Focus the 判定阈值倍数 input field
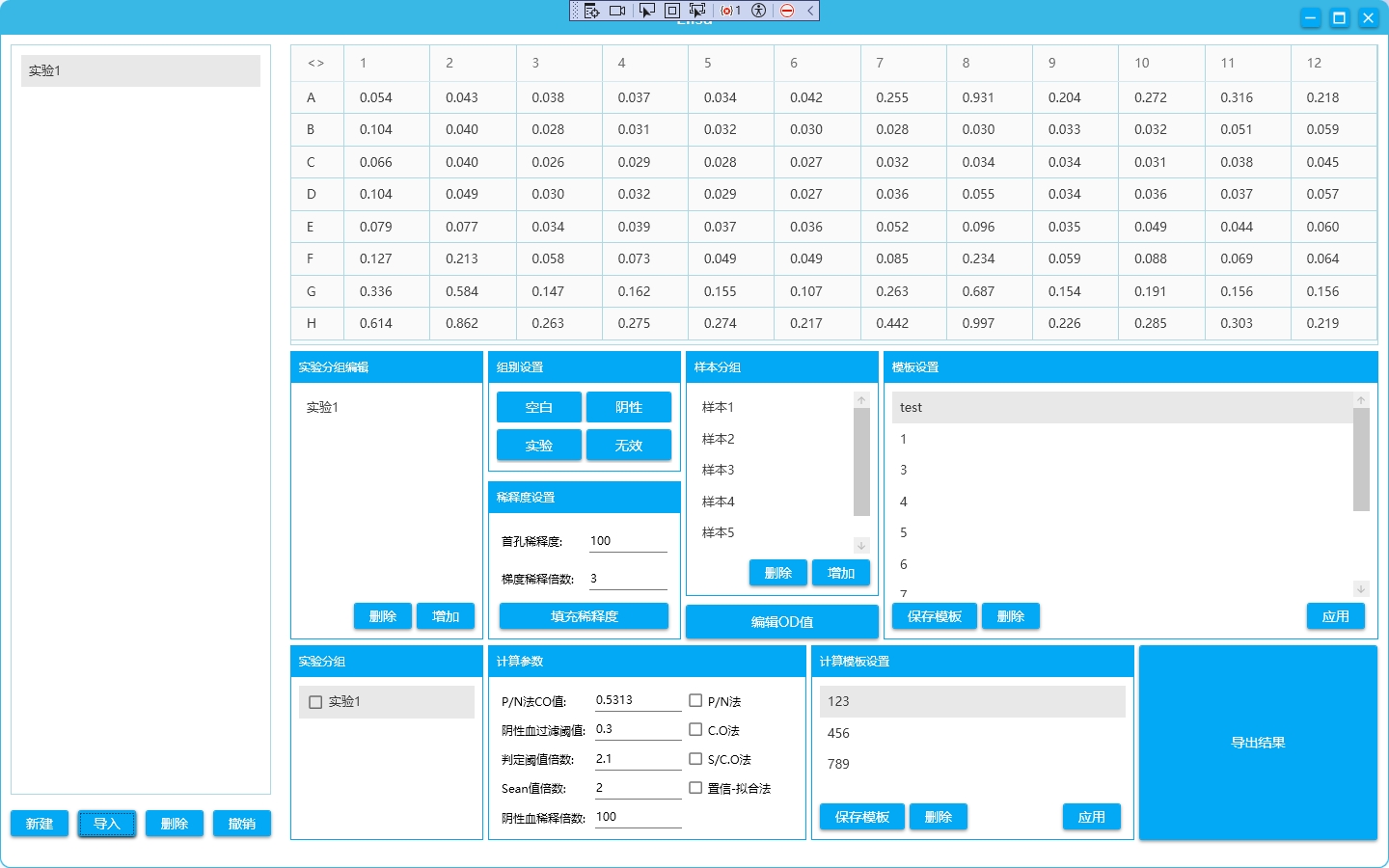 click(x=638, y=759)
